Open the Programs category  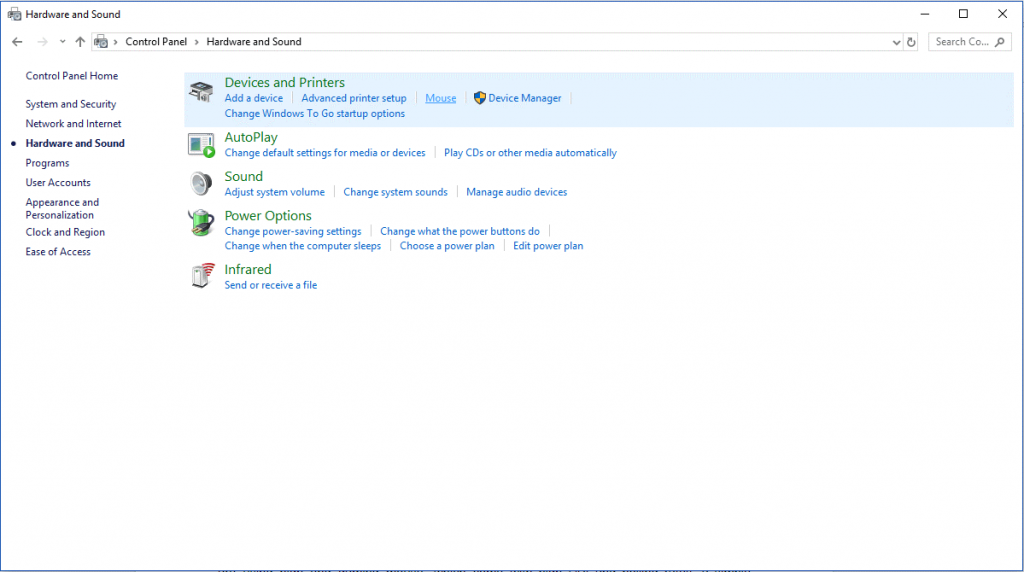coord(47,163)
